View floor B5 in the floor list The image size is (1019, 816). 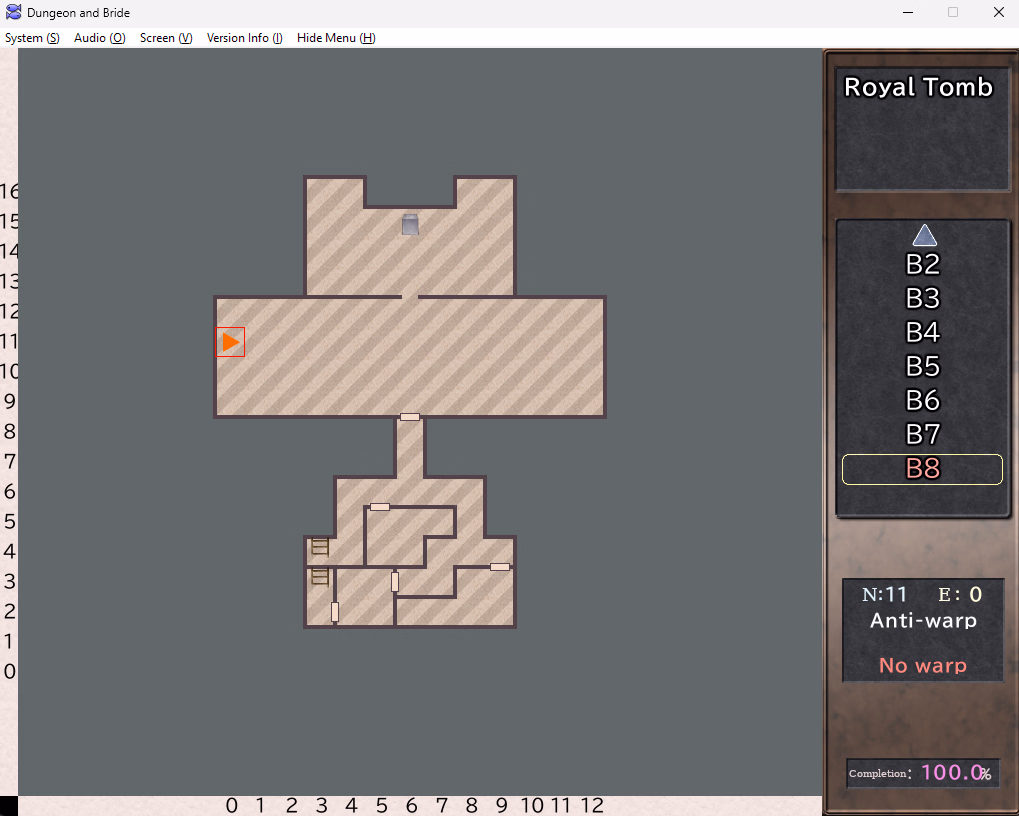(922, 367)
